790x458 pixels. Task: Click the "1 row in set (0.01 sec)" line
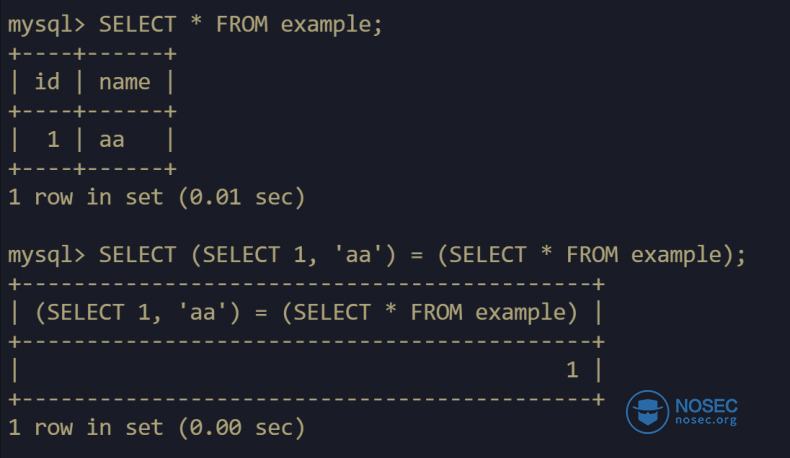pos(155,197)
